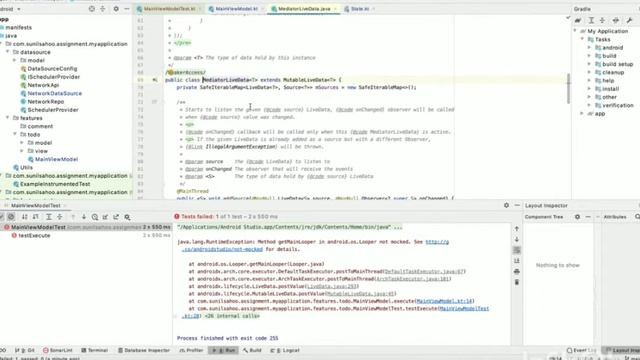Switch to MainViewModel.kt editor tab
The width and height of the screenshot is (640, 360).
[x=235, y=9]
